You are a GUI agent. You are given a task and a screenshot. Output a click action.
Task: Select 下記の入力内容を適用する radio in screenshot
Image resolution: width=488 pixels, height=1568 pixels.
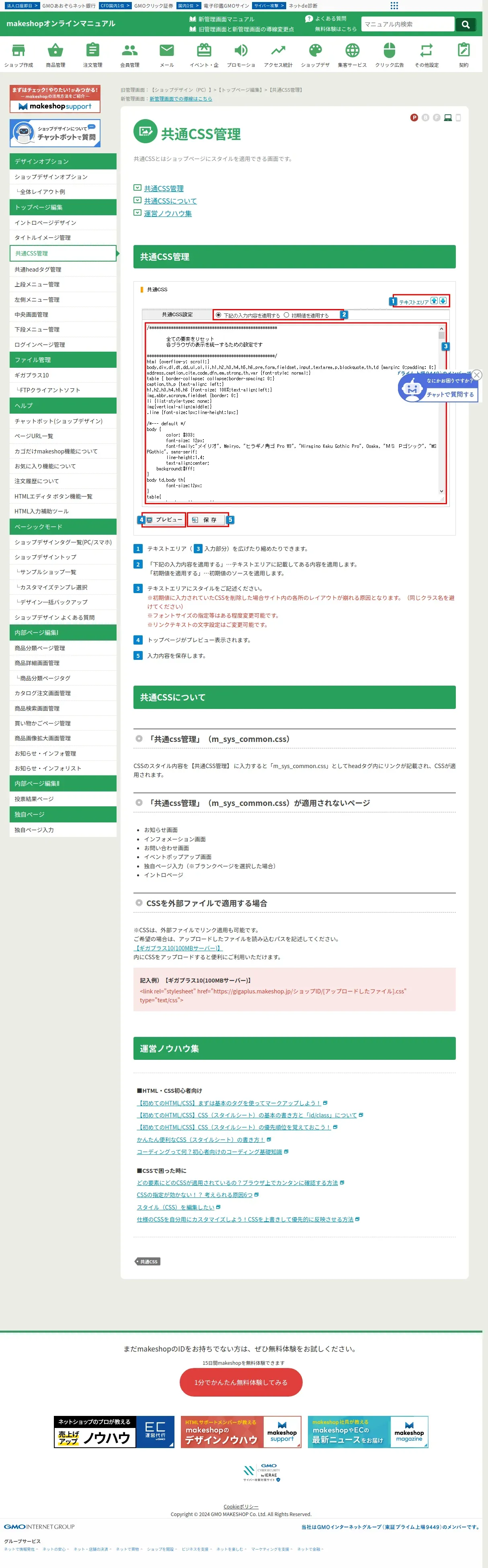tap(218, 315)
